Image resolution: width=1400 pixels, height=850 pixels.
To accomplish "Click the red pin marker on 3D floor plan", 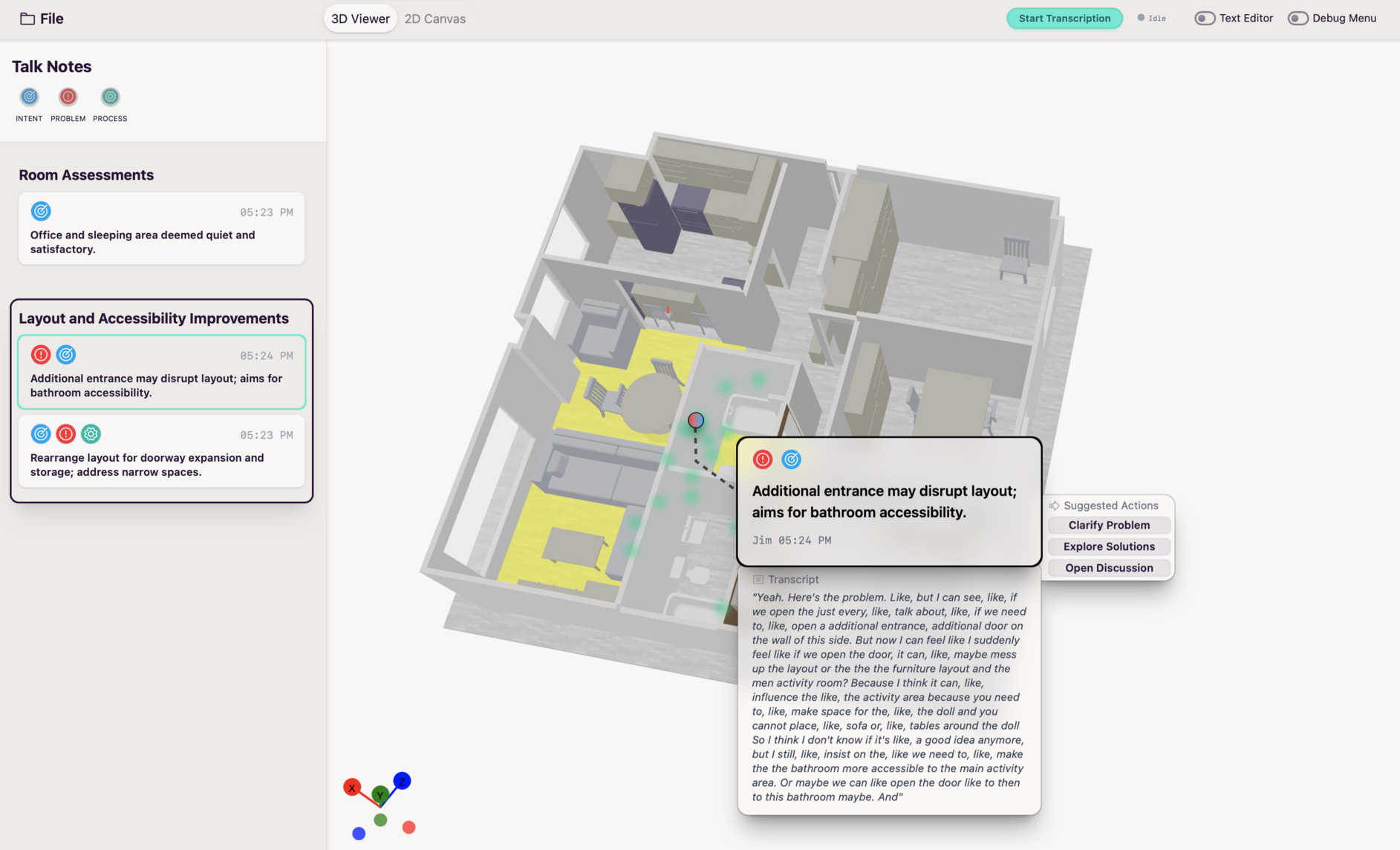I will tap(695, 421).
